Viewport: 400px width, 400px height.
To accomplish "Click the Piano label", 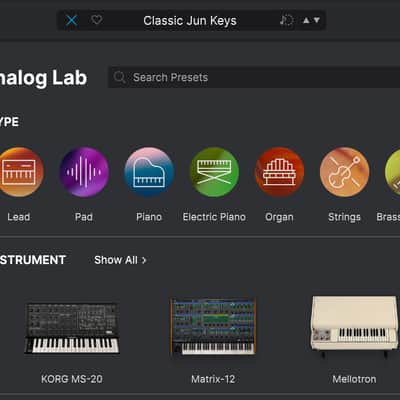I will tap(149, 217).
